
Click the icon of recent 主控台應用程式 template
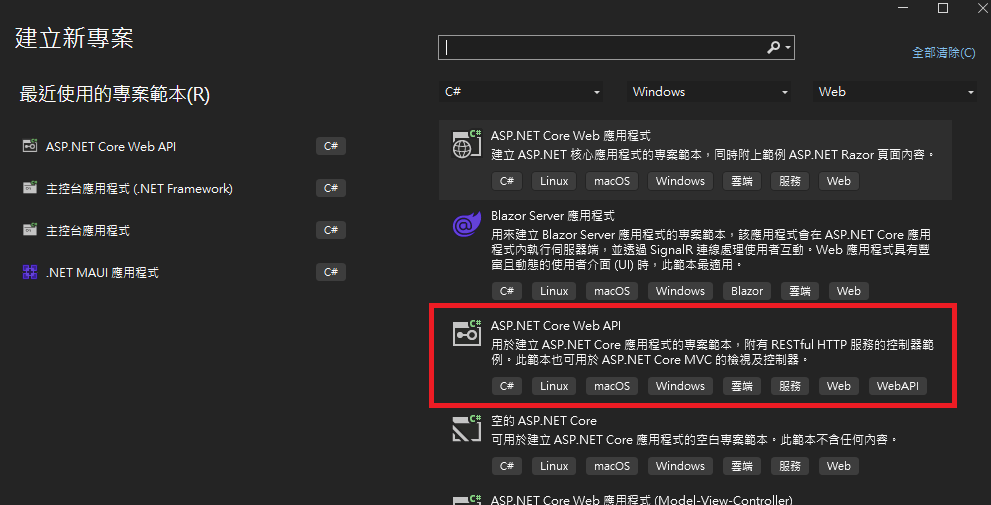pyautogui.click(x=30, y=229)
